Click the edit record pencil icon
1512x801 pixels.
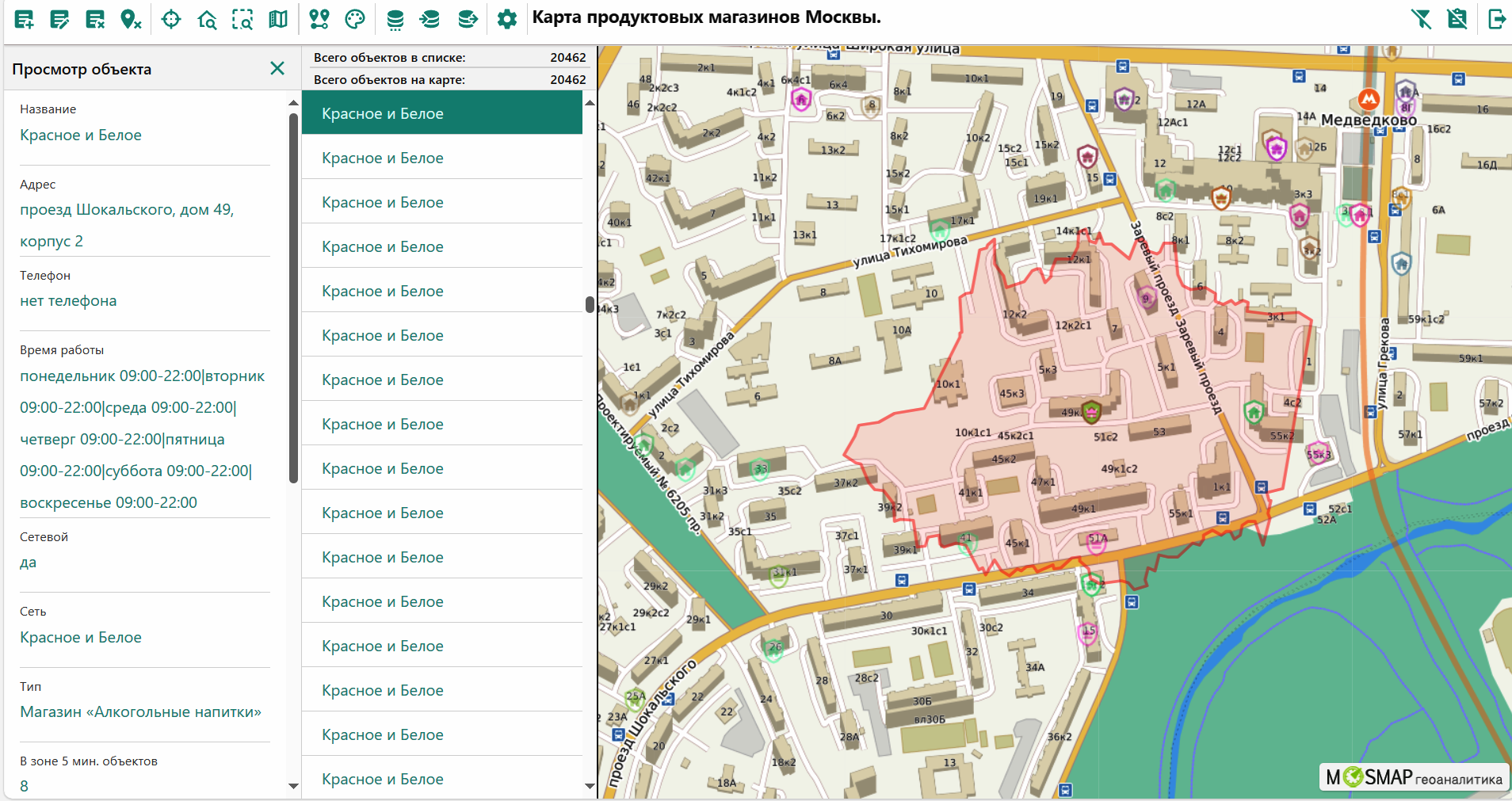coord(59,20)
